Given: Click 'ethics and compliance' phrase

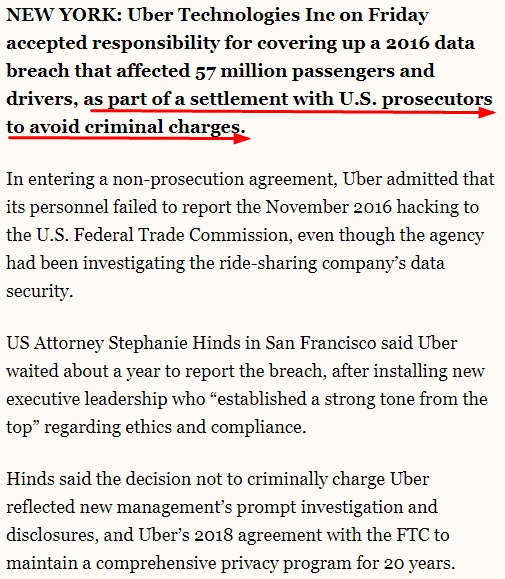Looking at the screenshot, I should 216,427.
